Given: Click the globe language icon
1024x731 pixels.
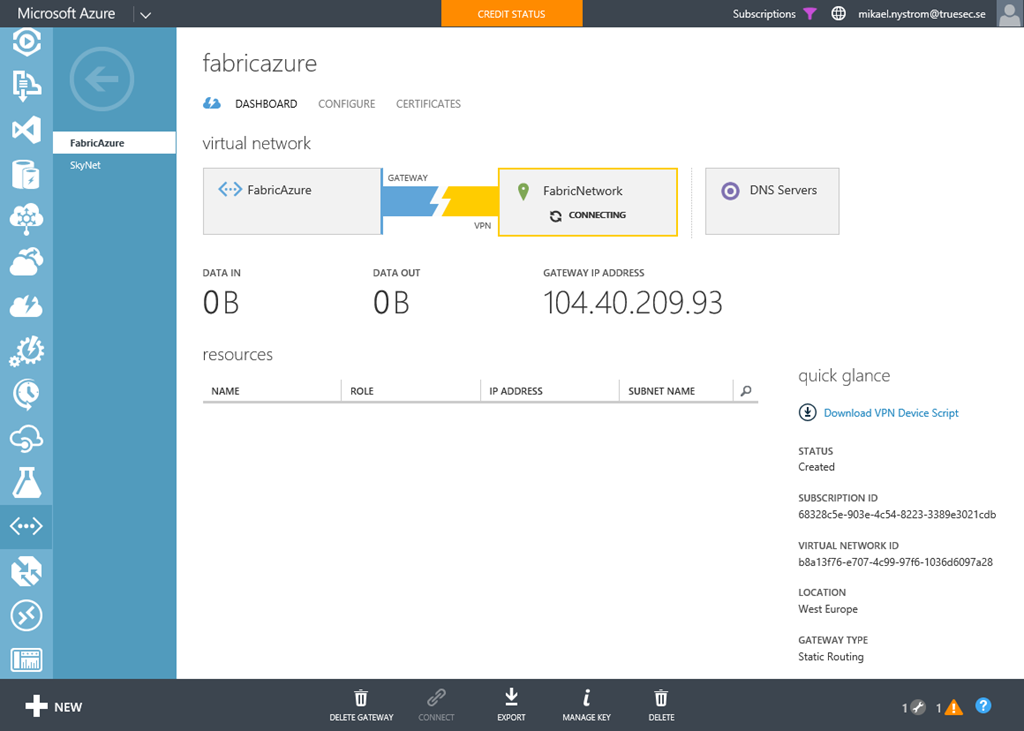Looking at the screenshot, I should 838,14.
